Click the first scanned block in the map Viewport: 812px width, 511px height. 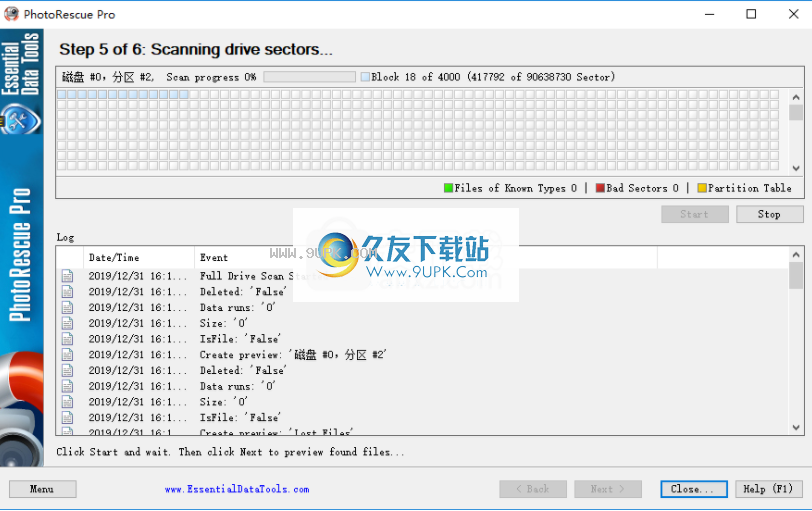point(62,94)
